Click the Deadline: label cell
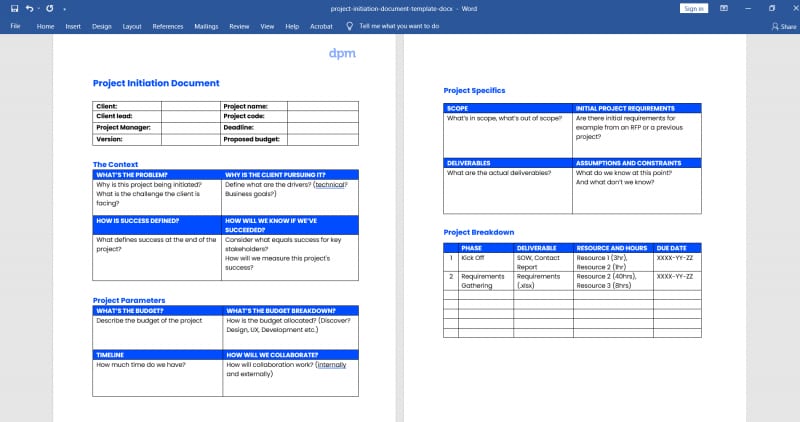Viewport: 800px width, 422px height. click(254, 128)
